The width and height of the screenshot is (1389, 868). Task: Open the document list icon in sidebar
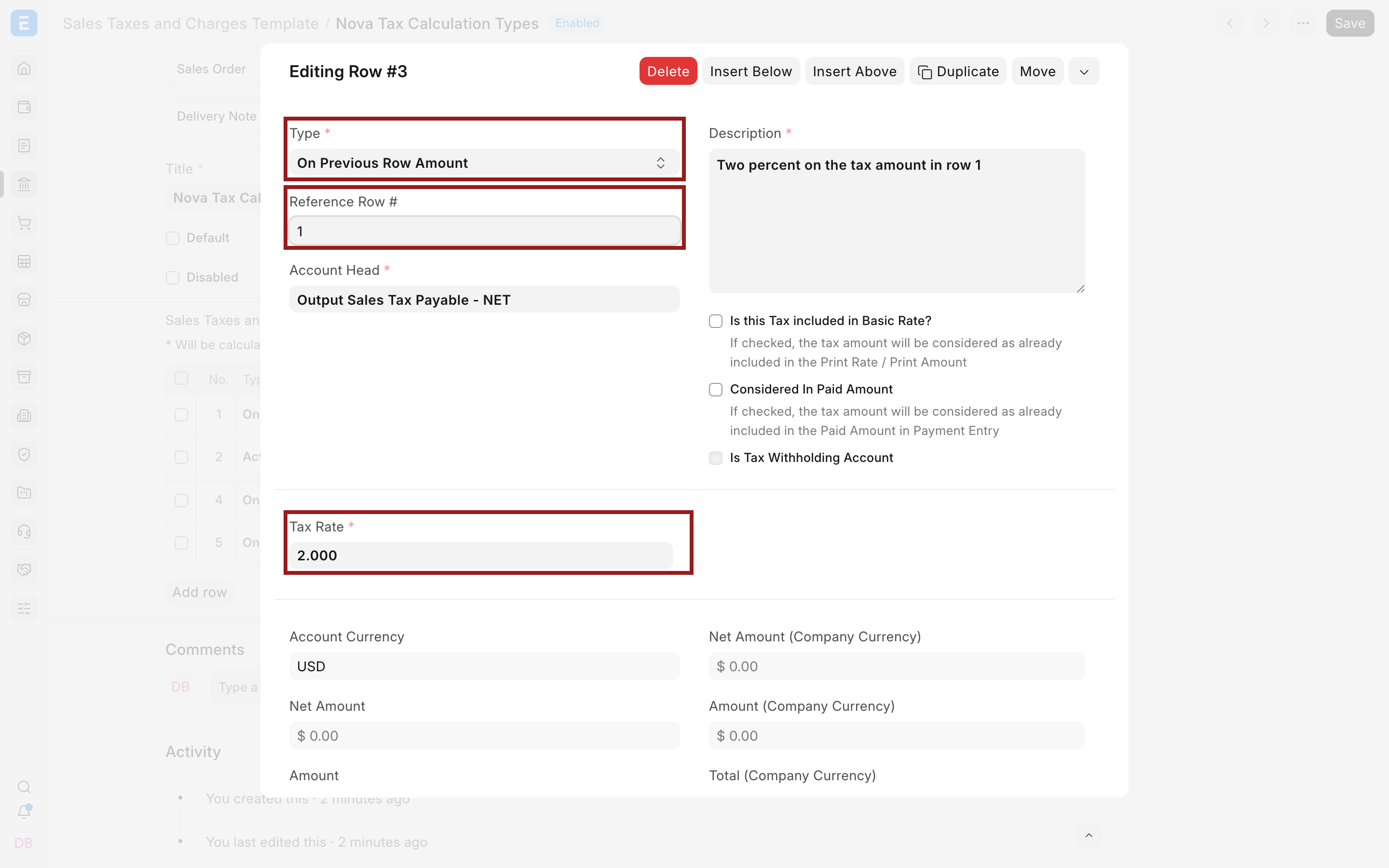[x=24, y=146]
